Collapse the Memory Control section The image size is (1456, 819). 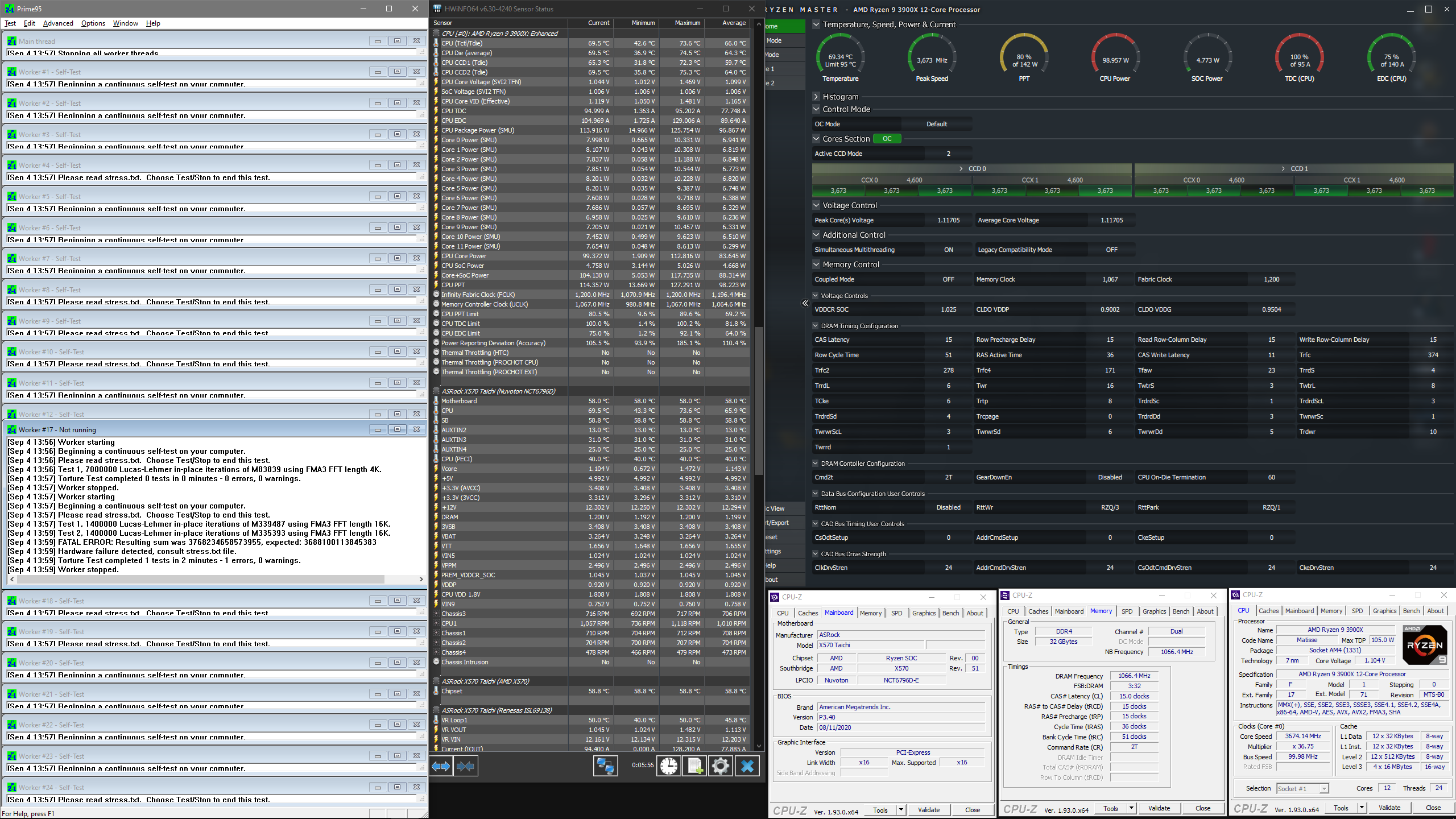816,264
